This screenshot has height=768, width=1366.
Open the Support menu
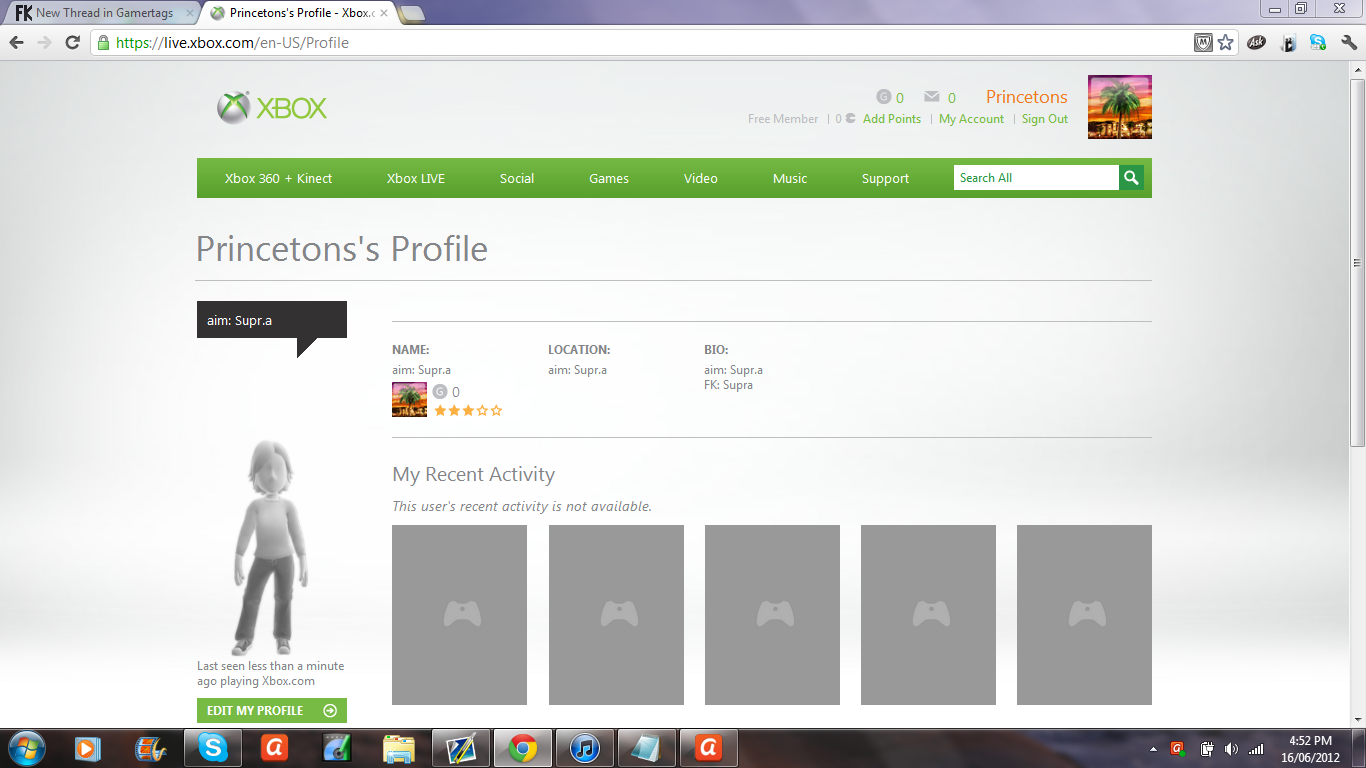(x=886, y=178)
